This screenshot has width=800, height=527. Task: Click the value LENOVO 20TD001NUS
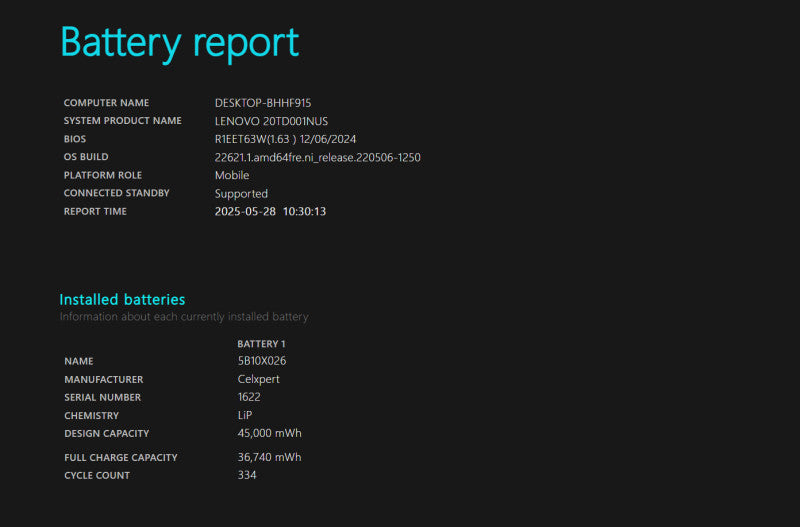[271, 121]
